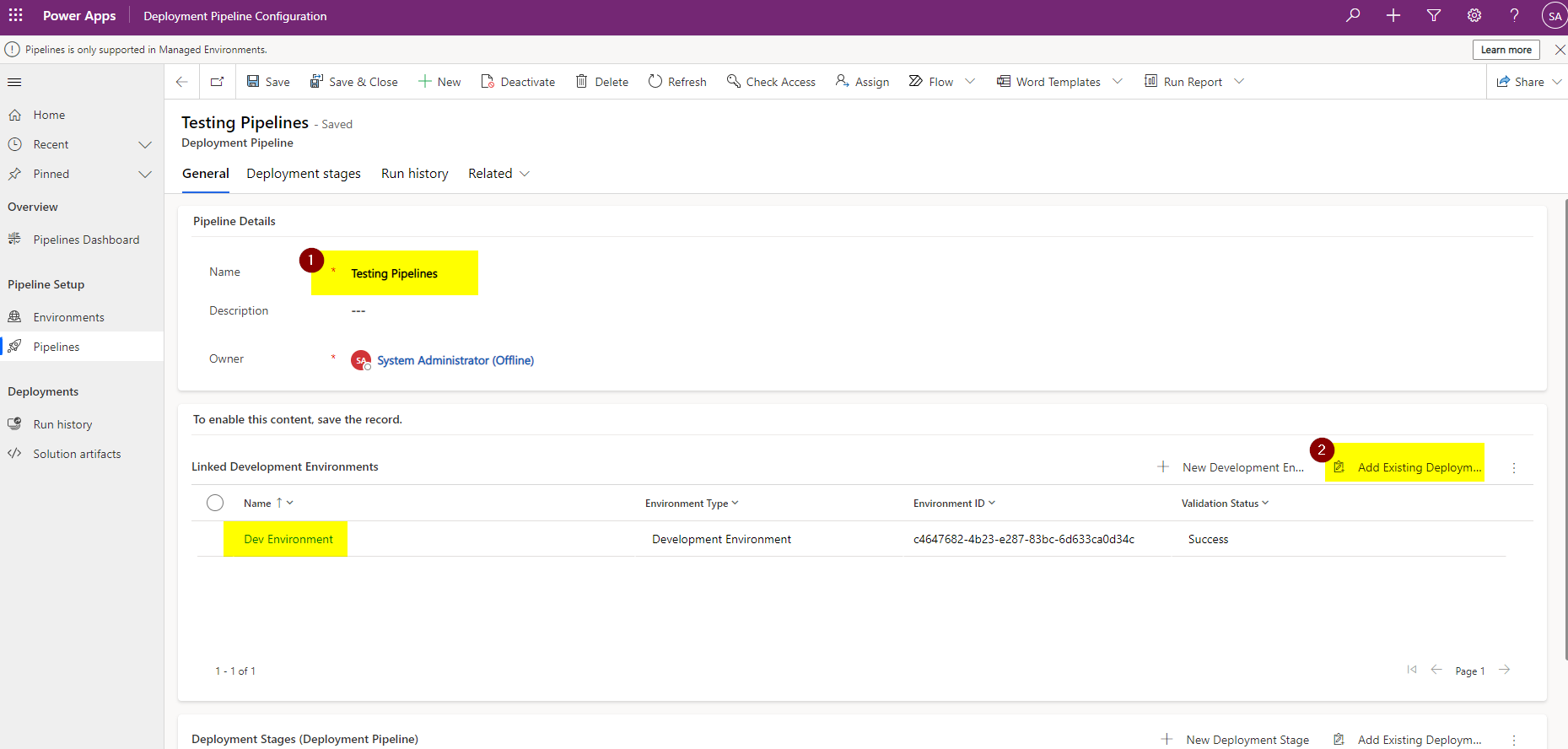
Task: Switch to the Run history tab
Action: click(x=415, y=174)
